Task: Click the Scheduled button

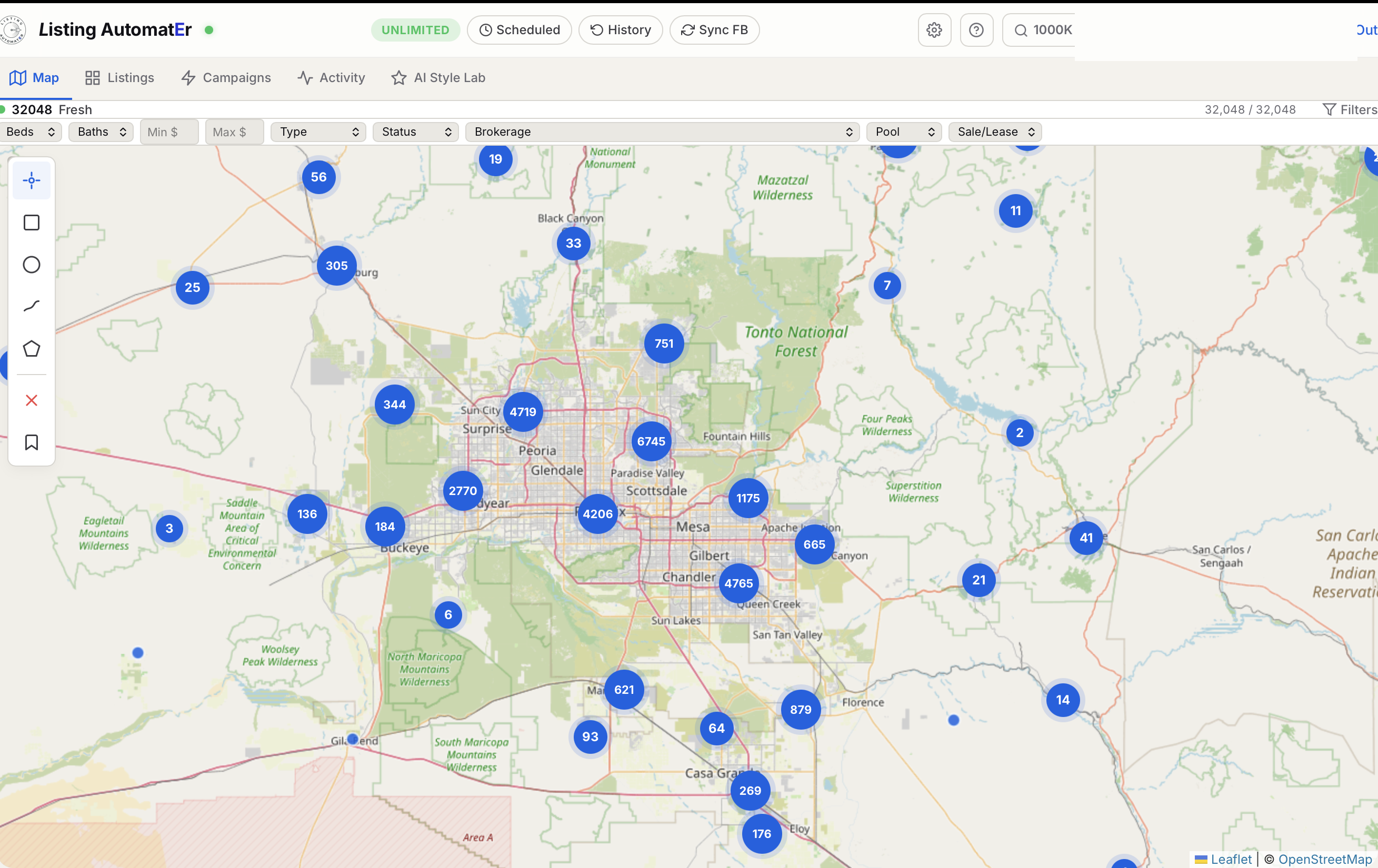Action: click(x=519, y=30)
